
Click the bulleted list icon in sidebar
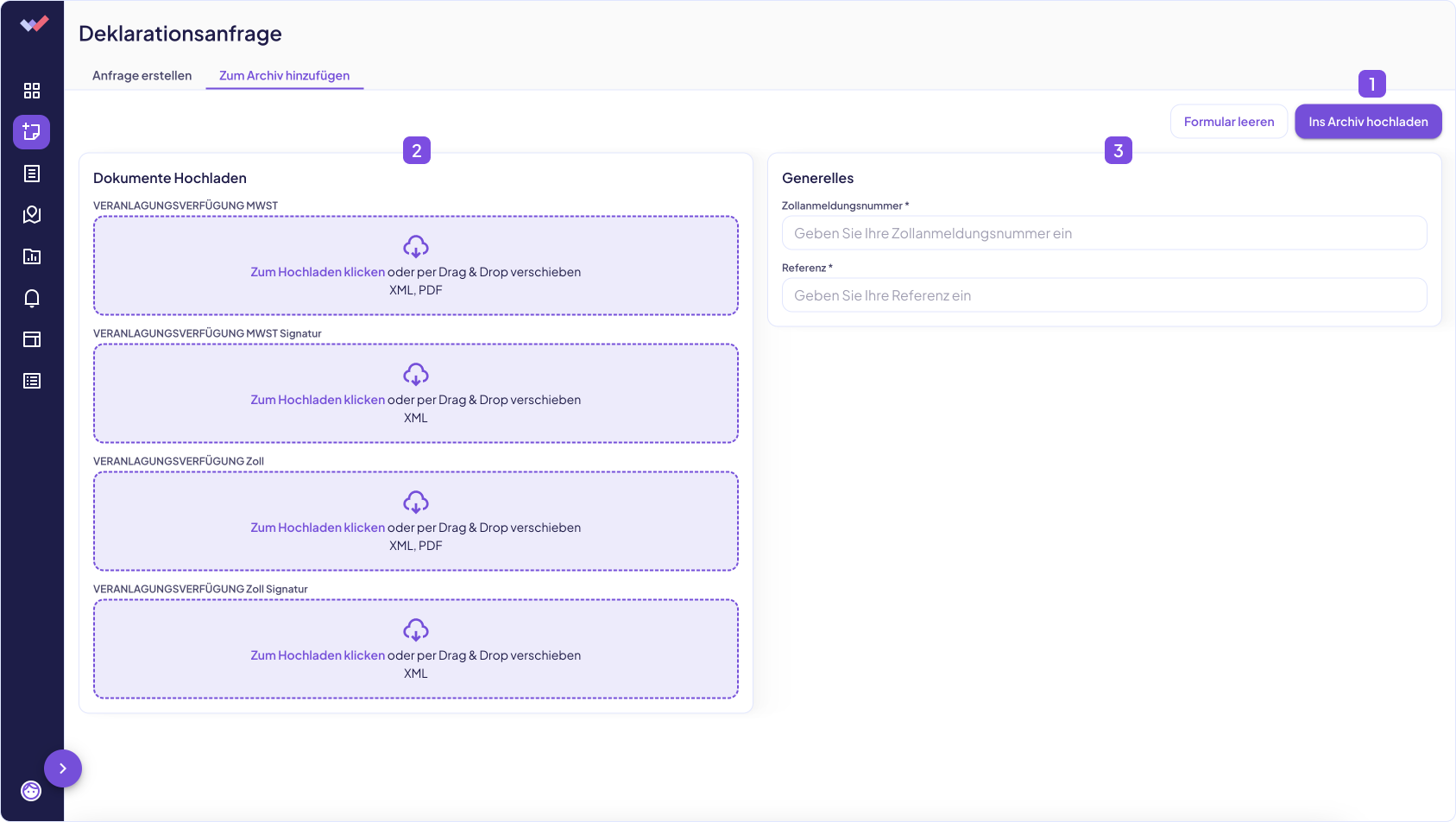(x=32, y=381)
